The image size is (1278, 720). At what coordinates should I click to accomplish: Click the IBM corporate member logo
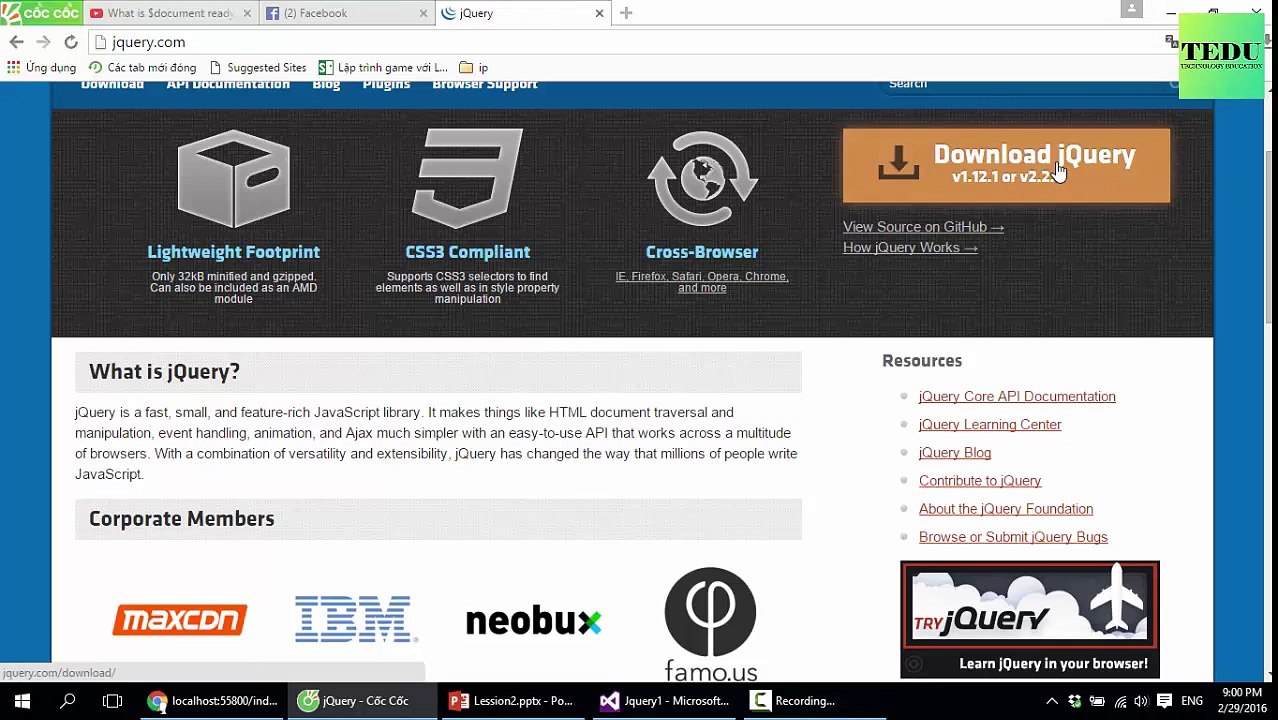tap(355, 619)
